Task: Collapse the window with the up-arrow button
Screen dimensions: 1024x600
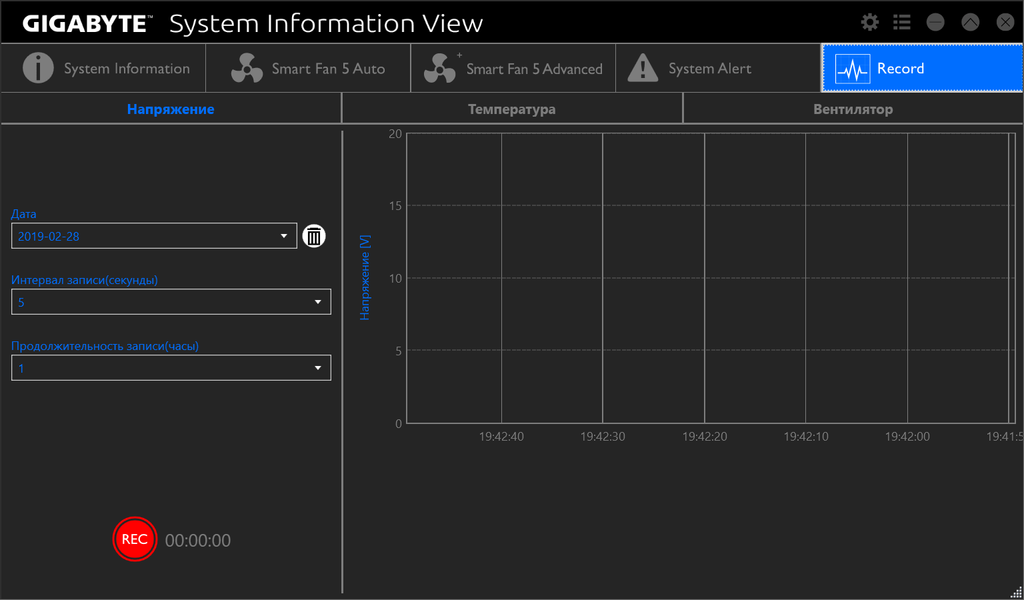Action: 970,22
